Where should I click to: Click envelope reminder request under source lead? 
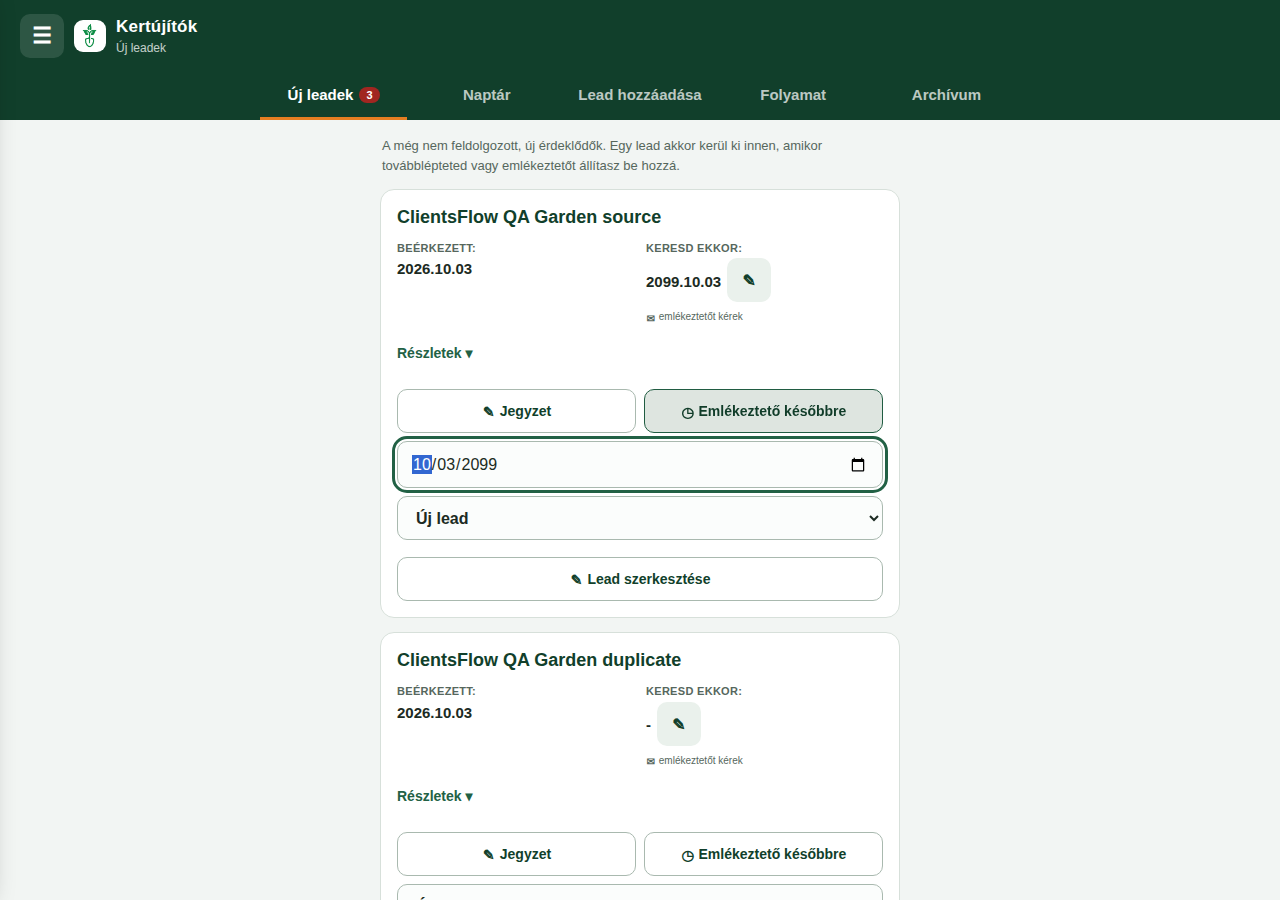point(695,317)
